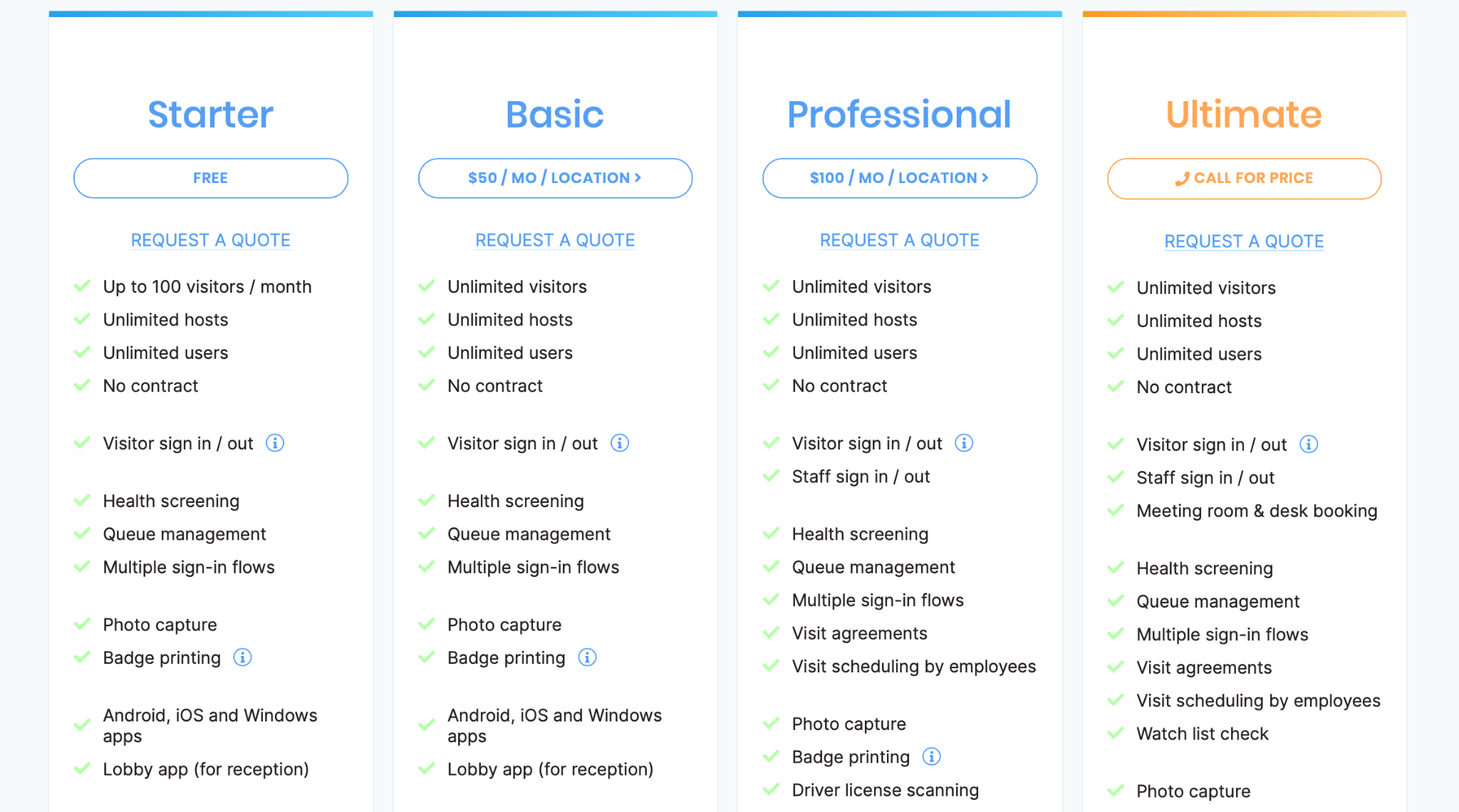Expand the $100 / MO / LOCATION pricing chevron
The height and width of the screenshot is (812, 1459).
pos(985,178)
